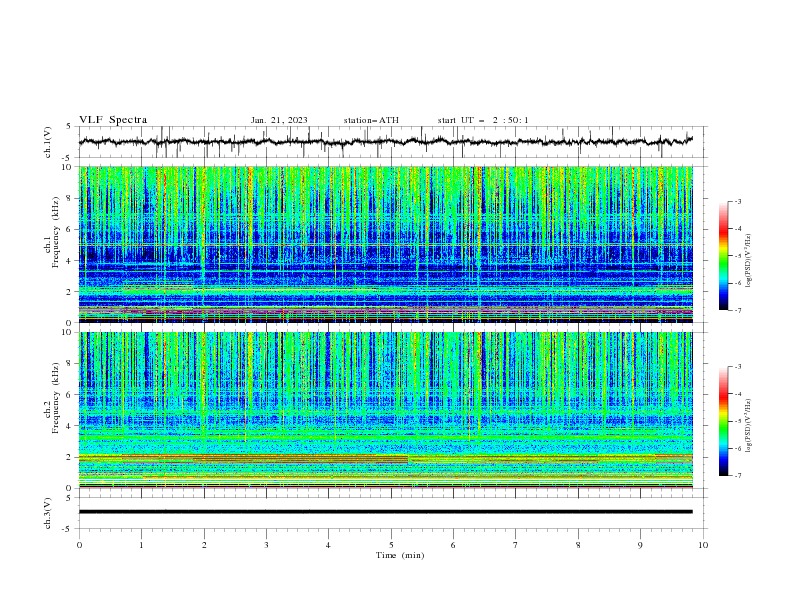This screenshot has height=612, width=792.
Task: Click the '5' tick of ch.1(V) axis
Action: (x=70, y=126)
